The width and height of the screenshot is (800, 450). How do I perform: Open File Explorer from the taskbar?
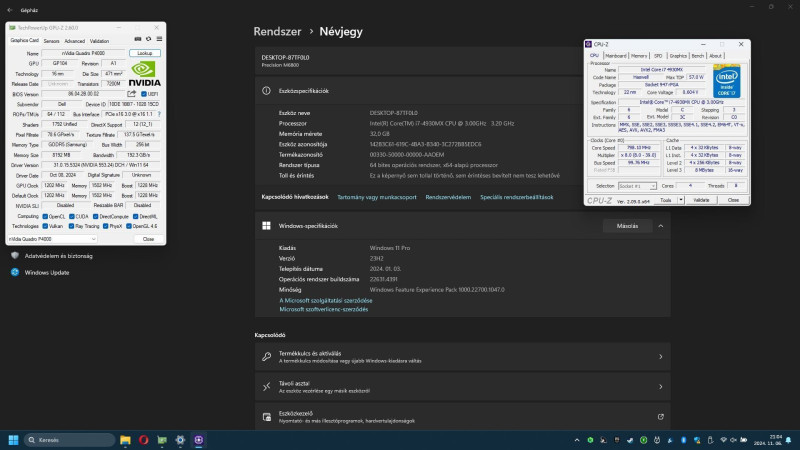point(125,440)
